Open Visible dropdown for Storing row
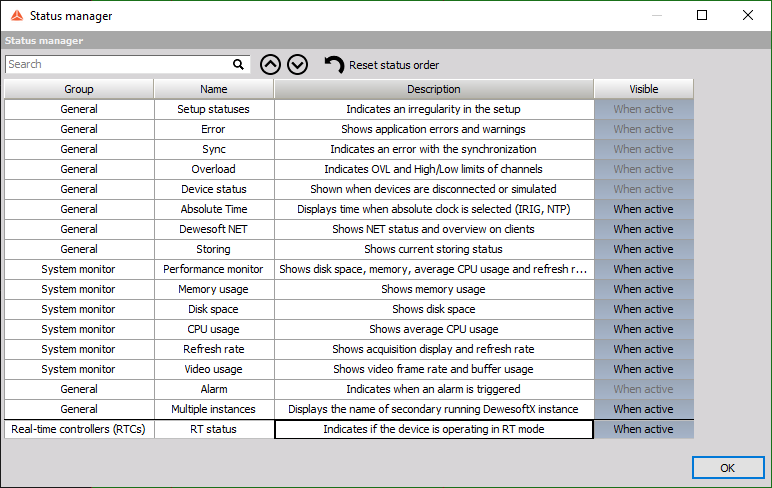This screenshot has width=772, height=488. (643, 249)
